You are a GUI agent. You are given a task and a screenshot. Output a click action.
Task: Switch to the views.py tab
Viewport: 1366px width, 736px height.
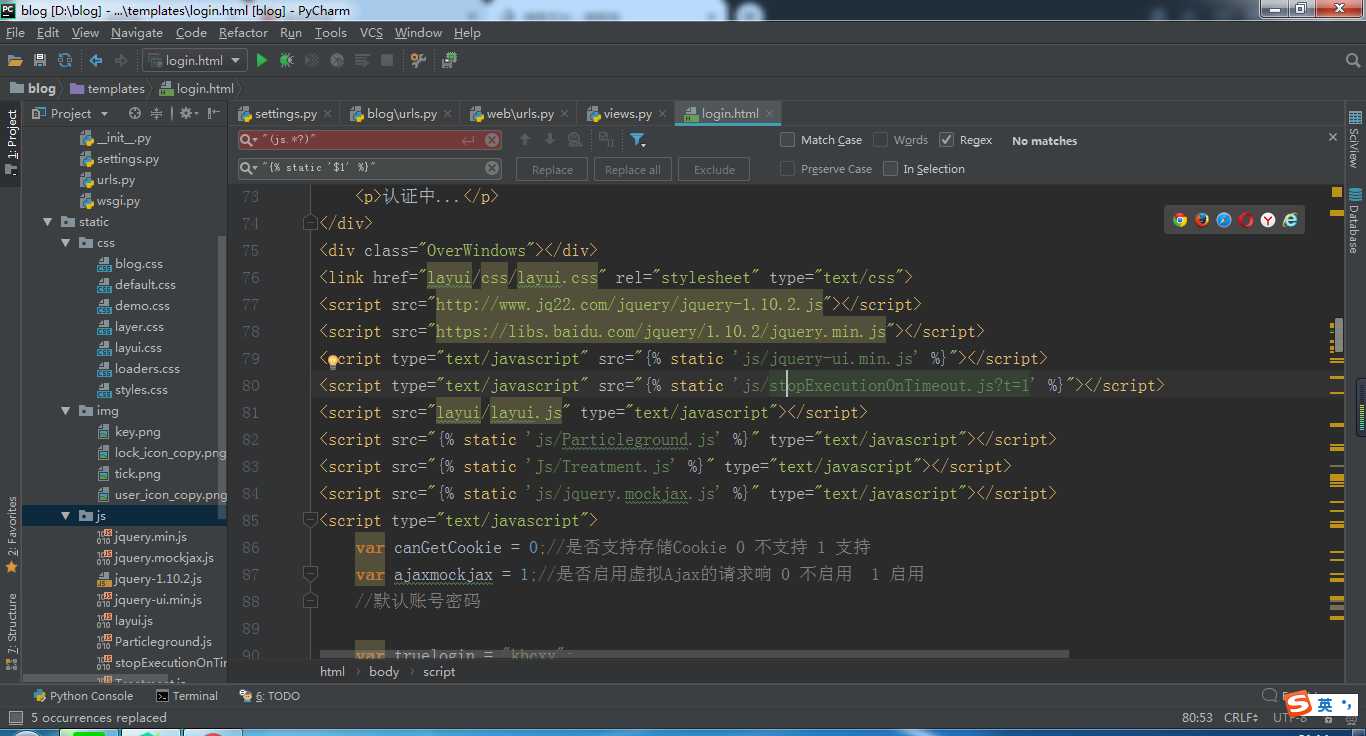point(628,114)
